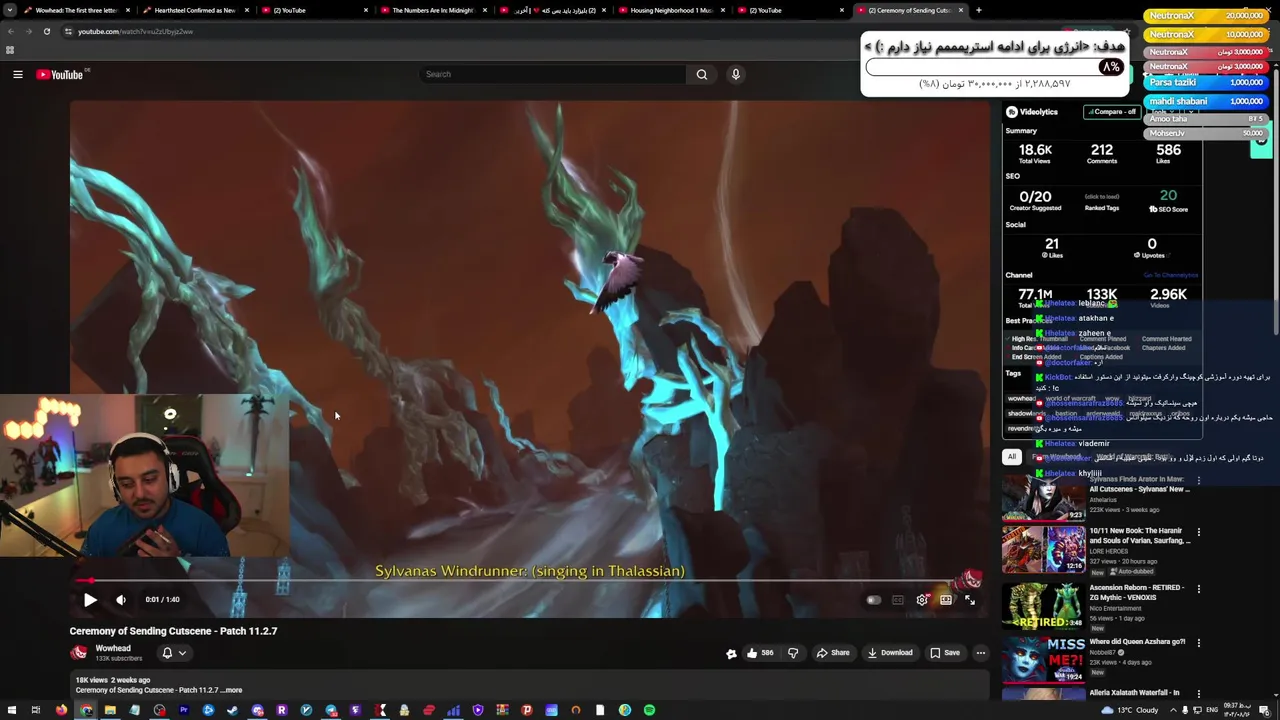Open the 10/11 New Book: The Haranir video
Viewport: 1280px width, 720px height.
[x=1044, y=550]
